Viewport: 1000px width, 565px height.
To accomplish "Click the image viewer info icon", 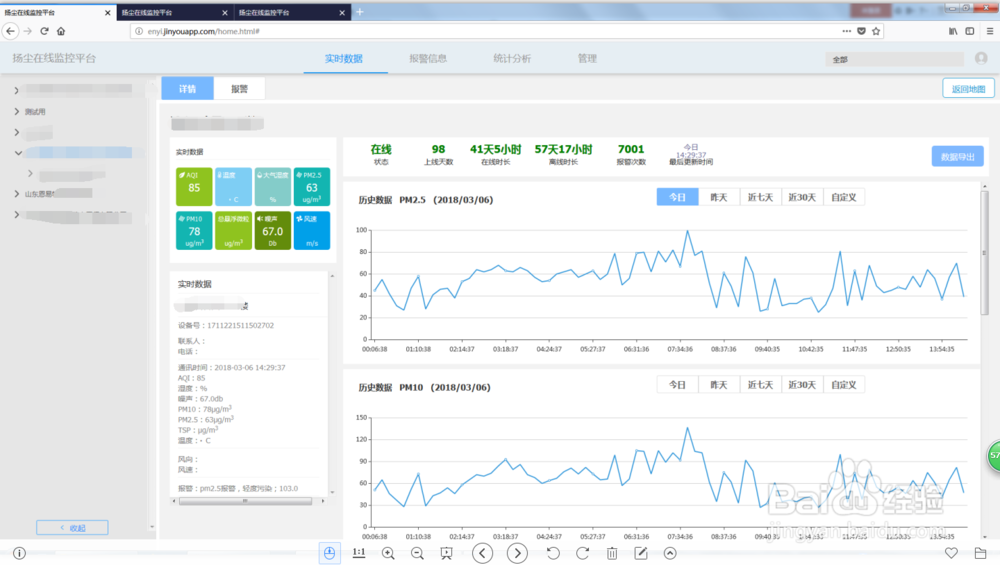I will [x=19, y=554].
